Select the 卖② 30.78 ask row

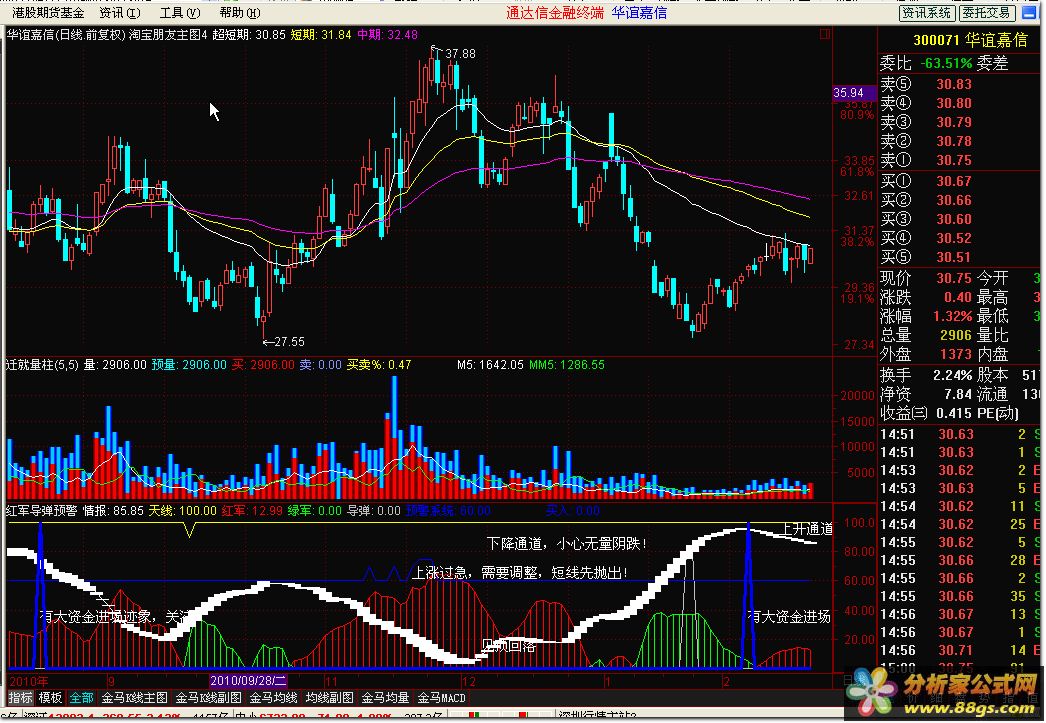pyautogui.click(x=926, y=141)
